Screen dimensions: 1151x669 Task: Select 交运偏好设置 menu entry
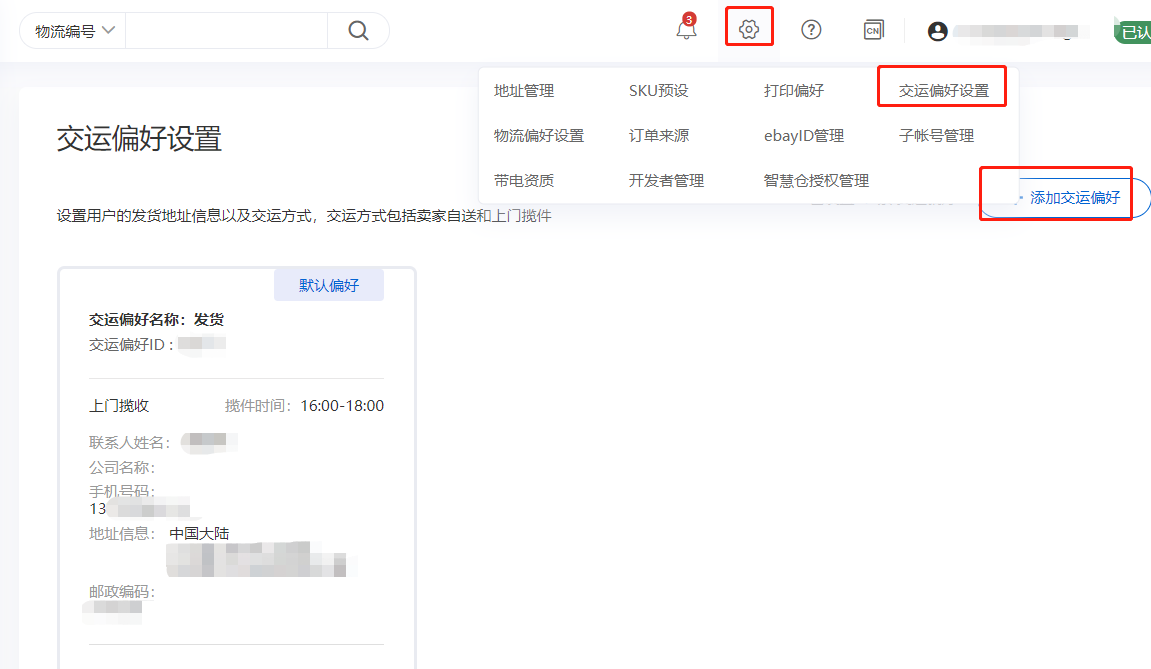pyautogui.click(x=943, y=91)
